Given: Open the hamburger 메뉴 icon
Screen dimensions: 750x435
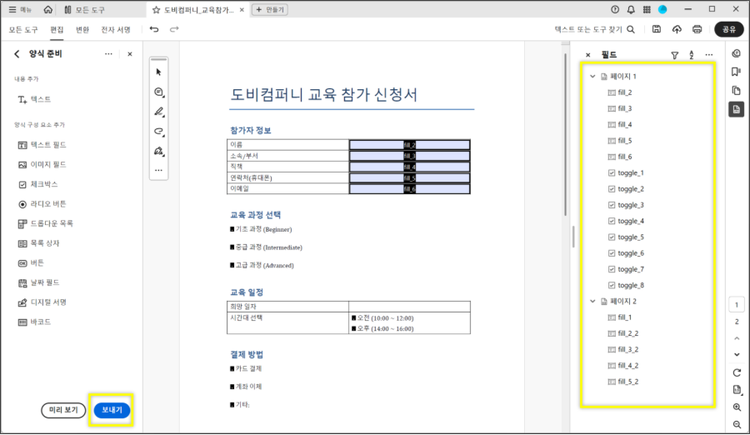Looking at the screenshot, I should [x=12, y=10].
